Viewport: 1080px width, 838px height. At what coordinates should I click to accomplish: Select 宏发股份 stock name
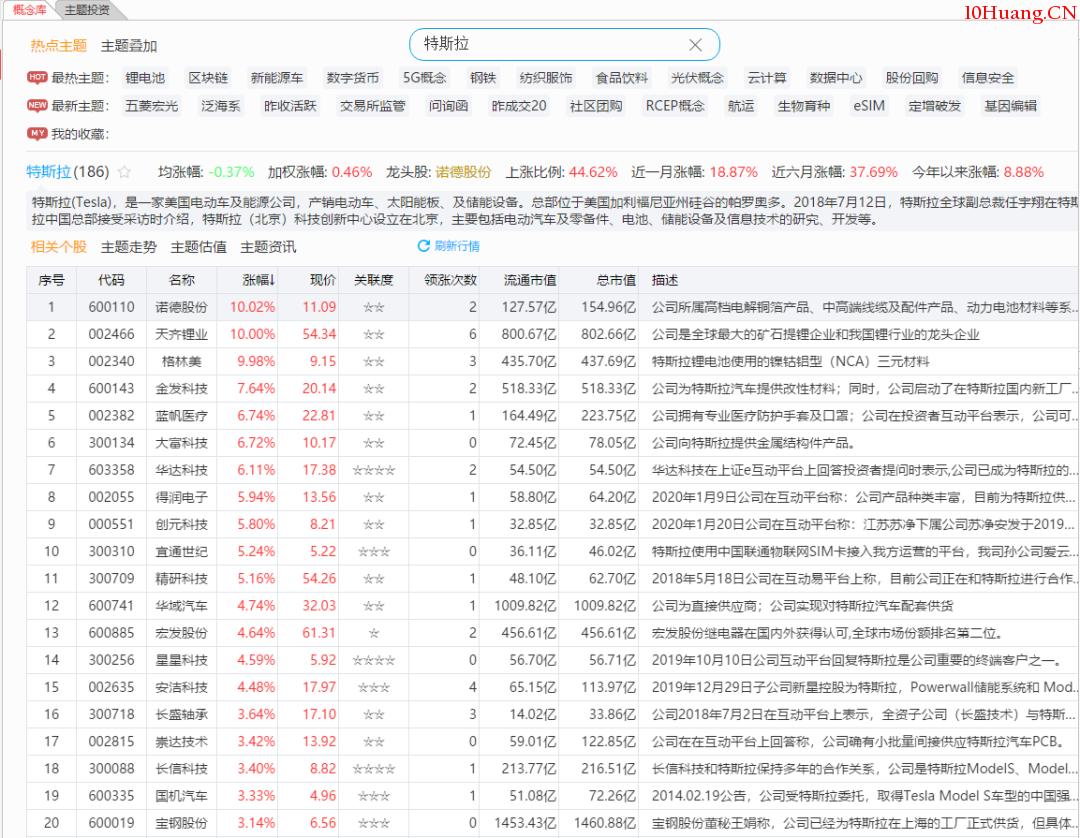pyautogui.click(x=181, y=633)
